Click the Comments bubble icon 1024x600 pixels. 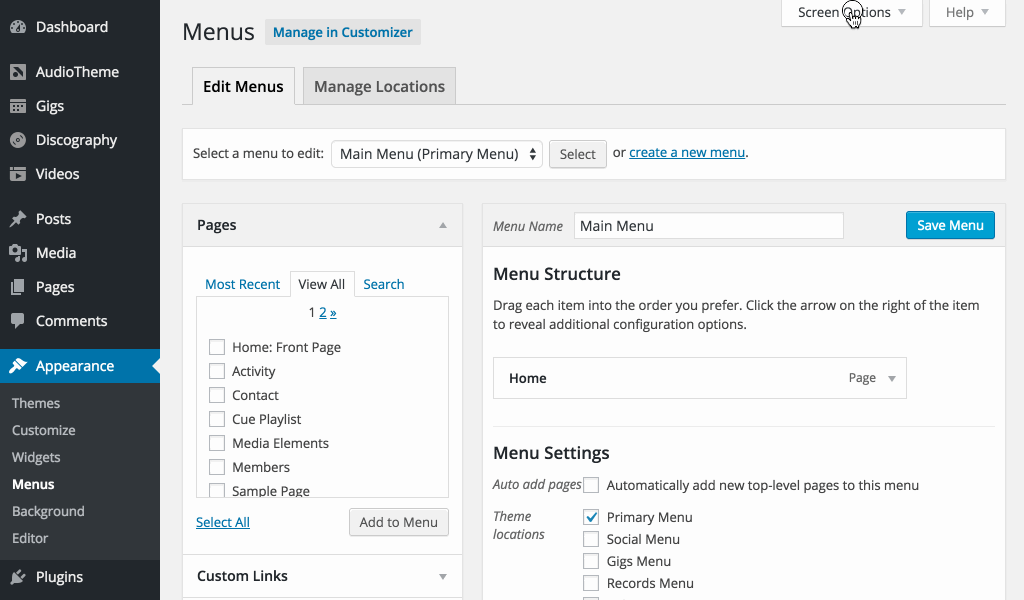pos(18,321)
